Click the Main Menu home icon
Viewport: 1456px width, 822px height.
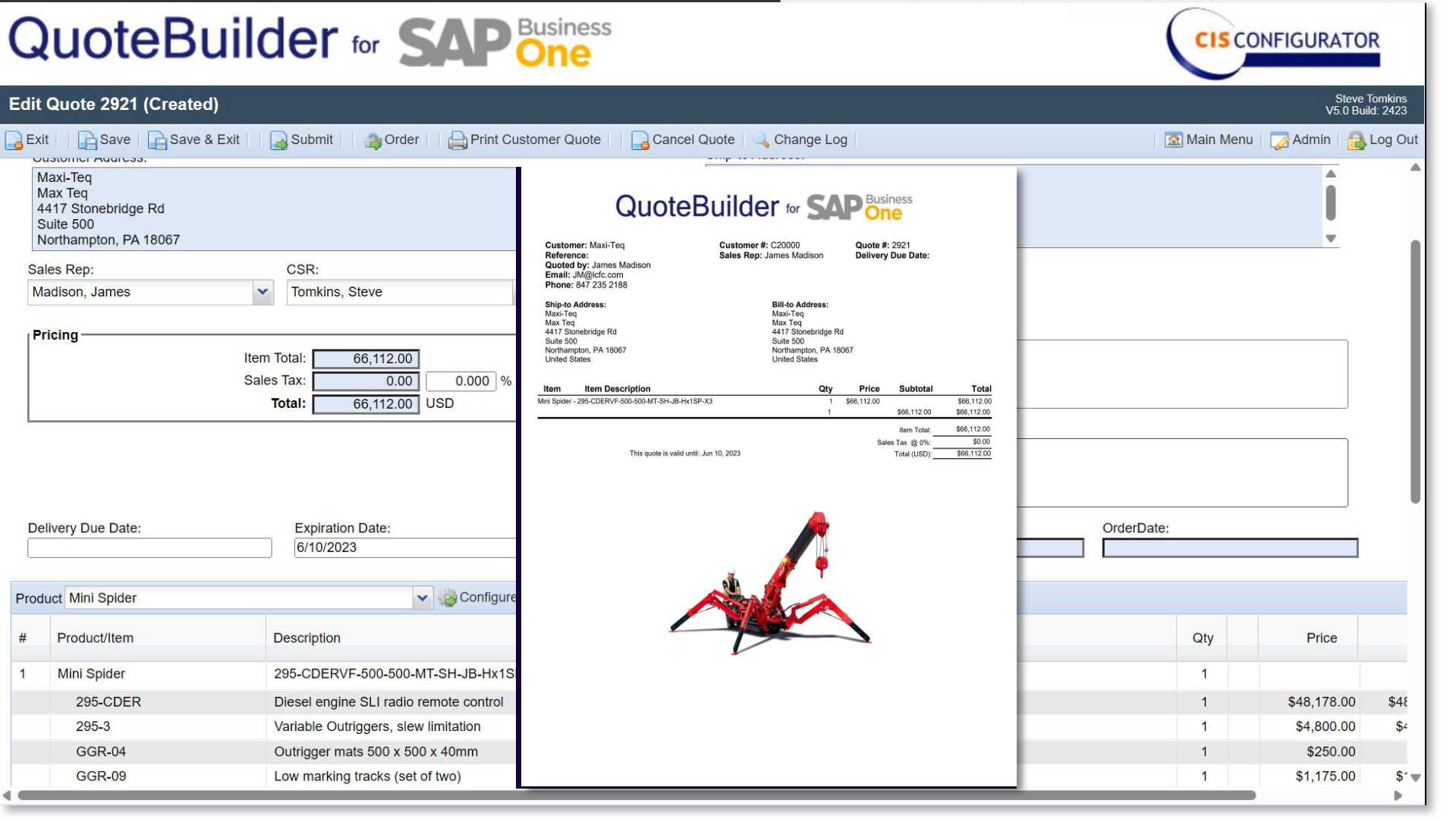pos(1173,140)
